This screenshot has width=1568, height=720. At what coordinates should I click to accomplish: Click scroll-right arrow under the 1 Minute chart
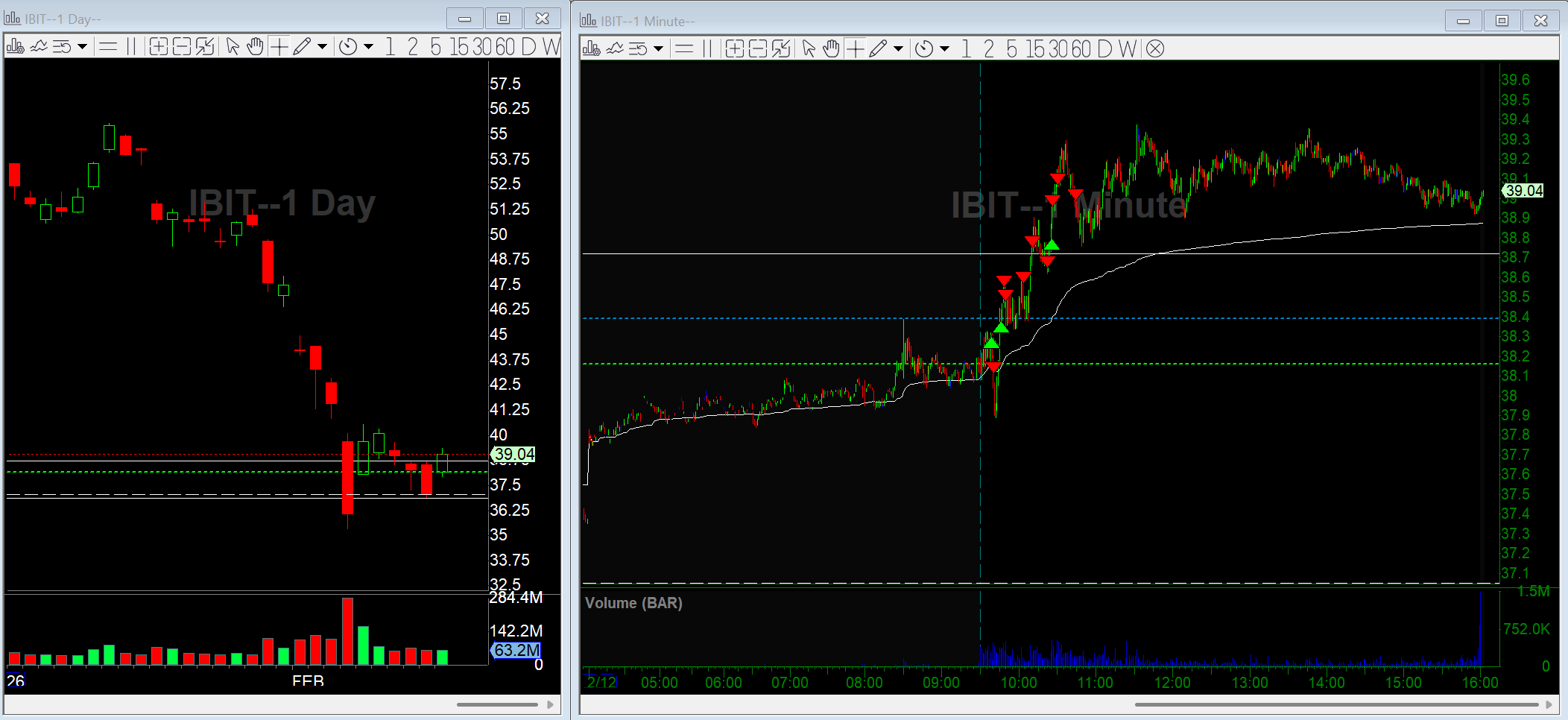coord(1549,704)
